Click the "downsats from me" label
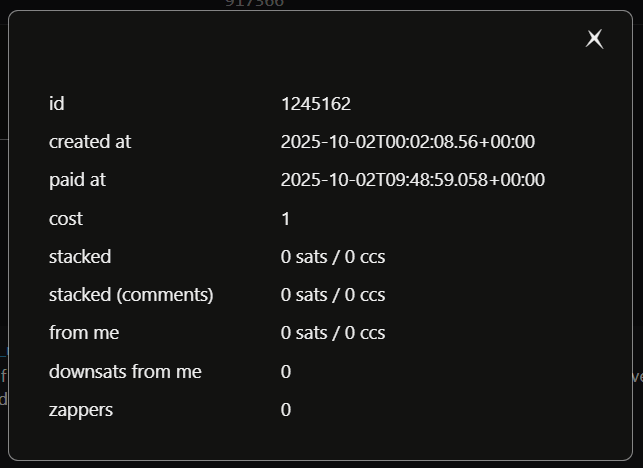This screenshot has height=468, width=643. click(125, 372)
